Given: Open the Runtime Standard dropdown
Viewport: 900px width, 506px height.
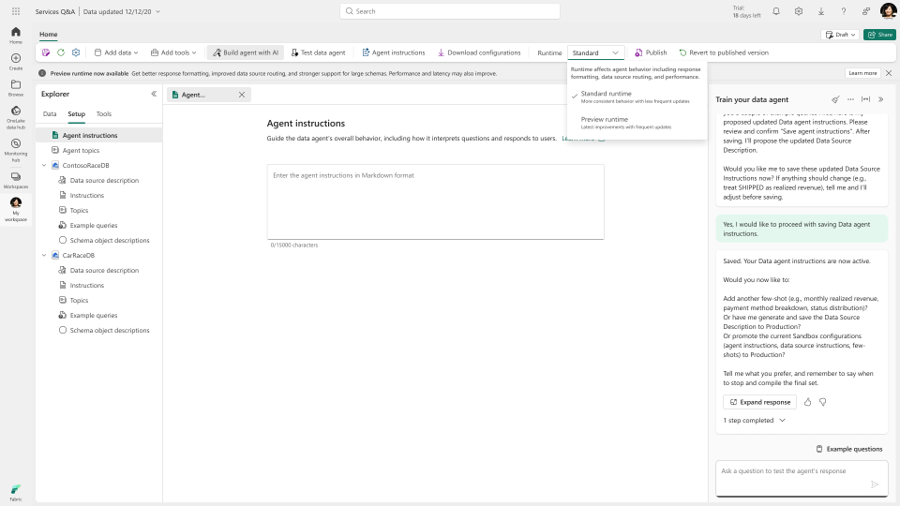Looking at the screenshot, I should (596, 52).
